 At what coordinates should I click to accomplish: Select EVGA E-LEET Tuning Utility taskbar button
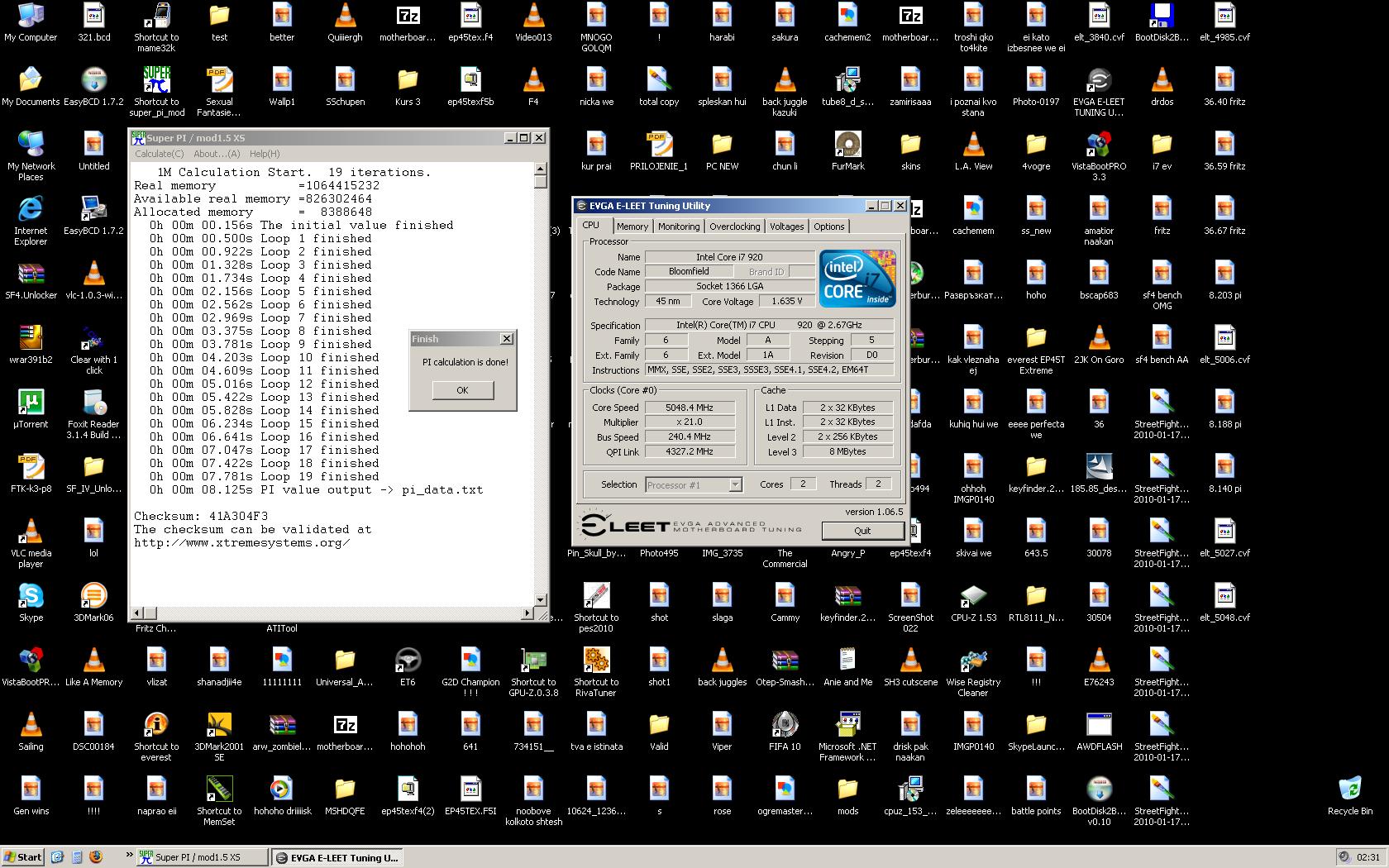pyautogui.click(x=337, y=857)
